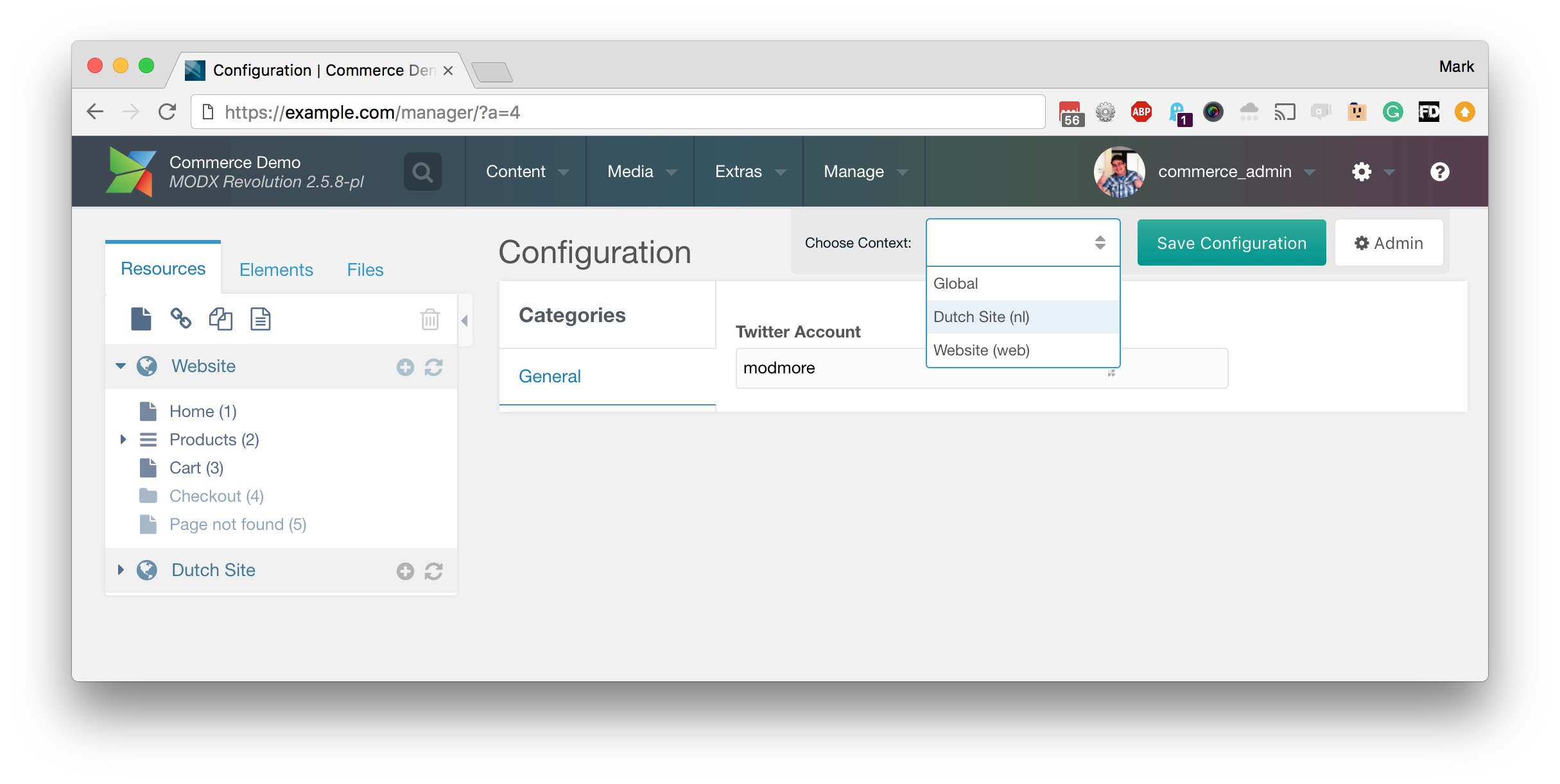Screen dimensions: 1560x784
Task: Click the Configuration browser tab title
Action: coord(324,70)
